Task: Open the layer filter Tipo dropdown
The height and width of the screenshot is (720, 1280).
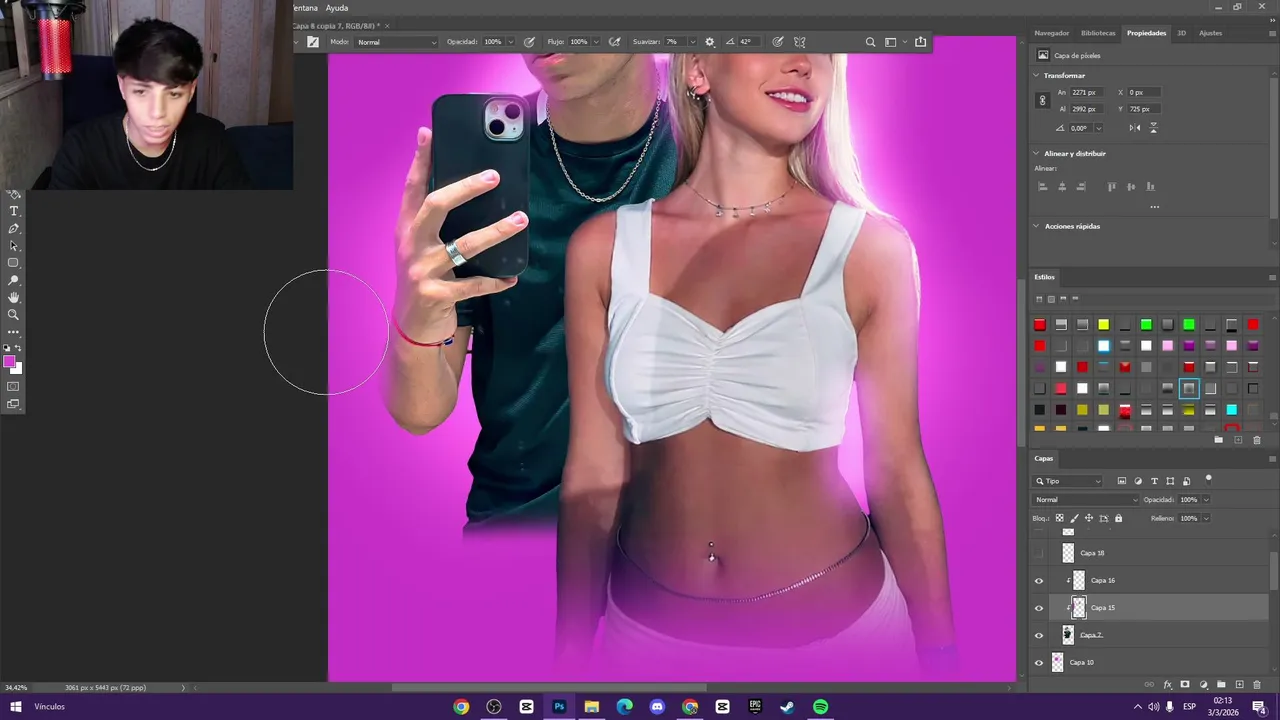Action: click(x=1069, y=481)
